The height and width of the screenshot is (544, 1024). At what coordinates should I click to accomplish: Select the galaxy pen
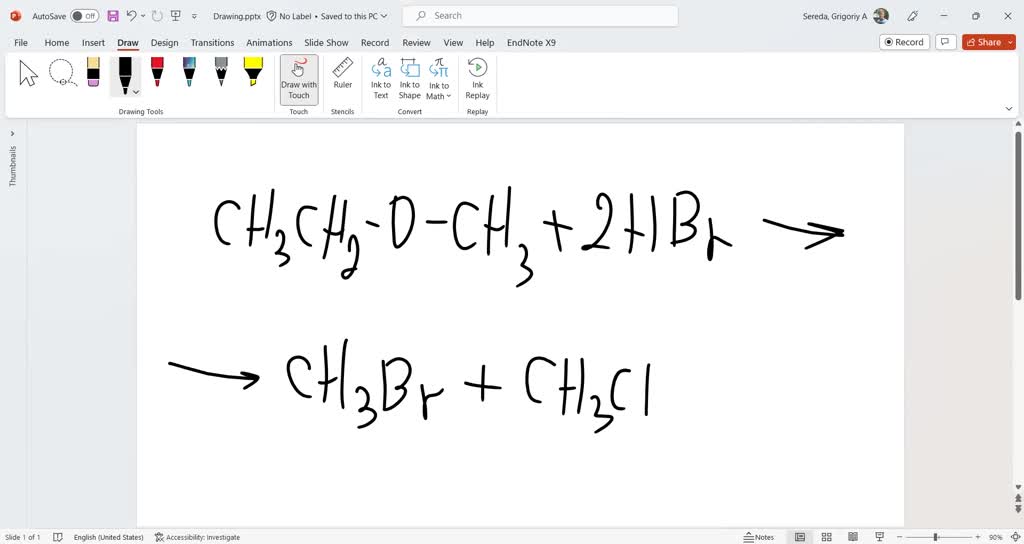click(189, 72)
